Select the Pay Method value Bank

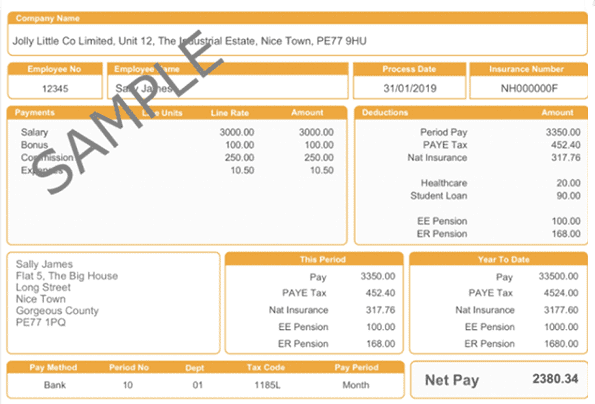point(55,385)
